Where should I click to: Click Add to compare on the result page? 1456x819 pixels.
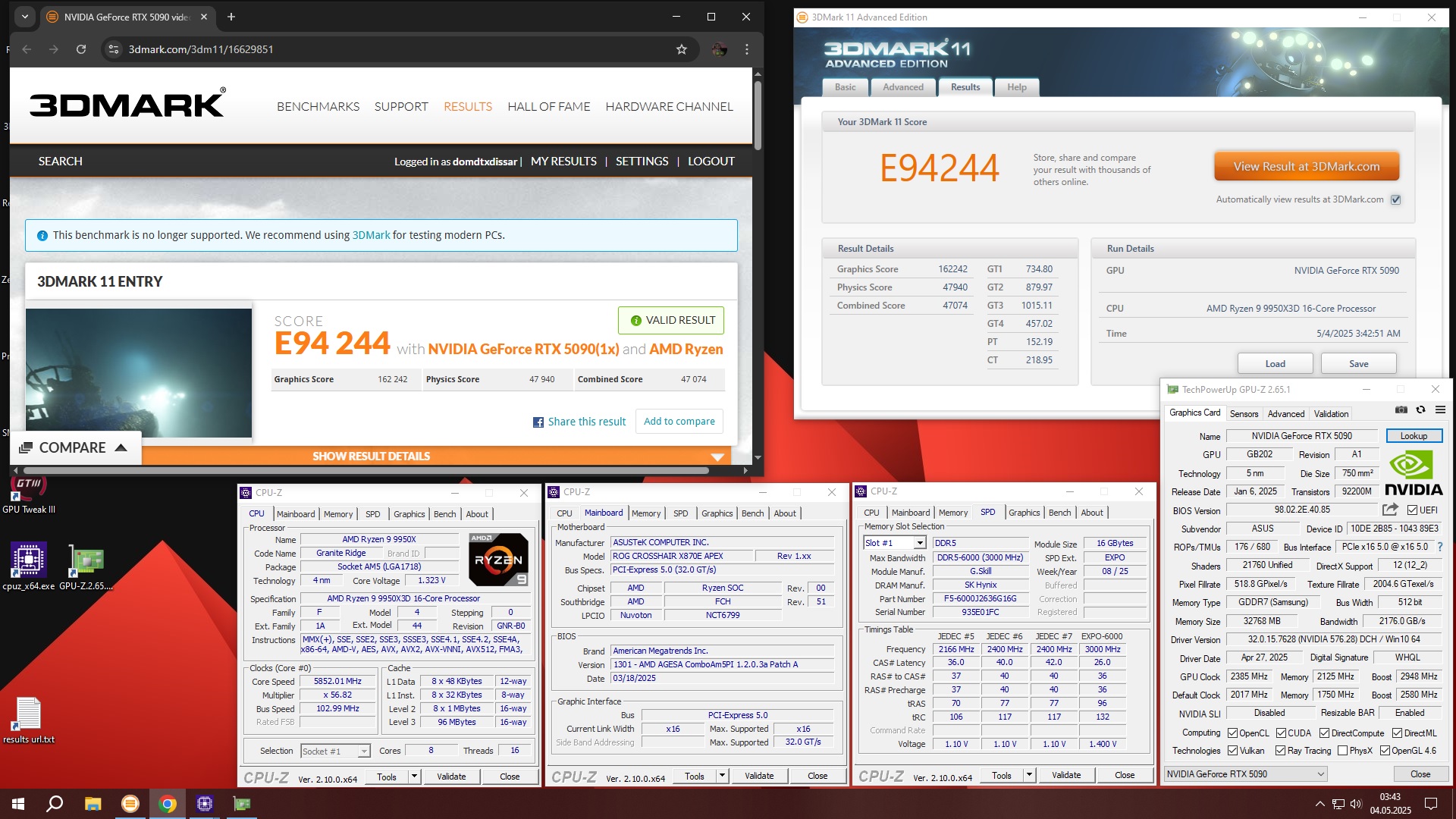(x=679, y=422)
